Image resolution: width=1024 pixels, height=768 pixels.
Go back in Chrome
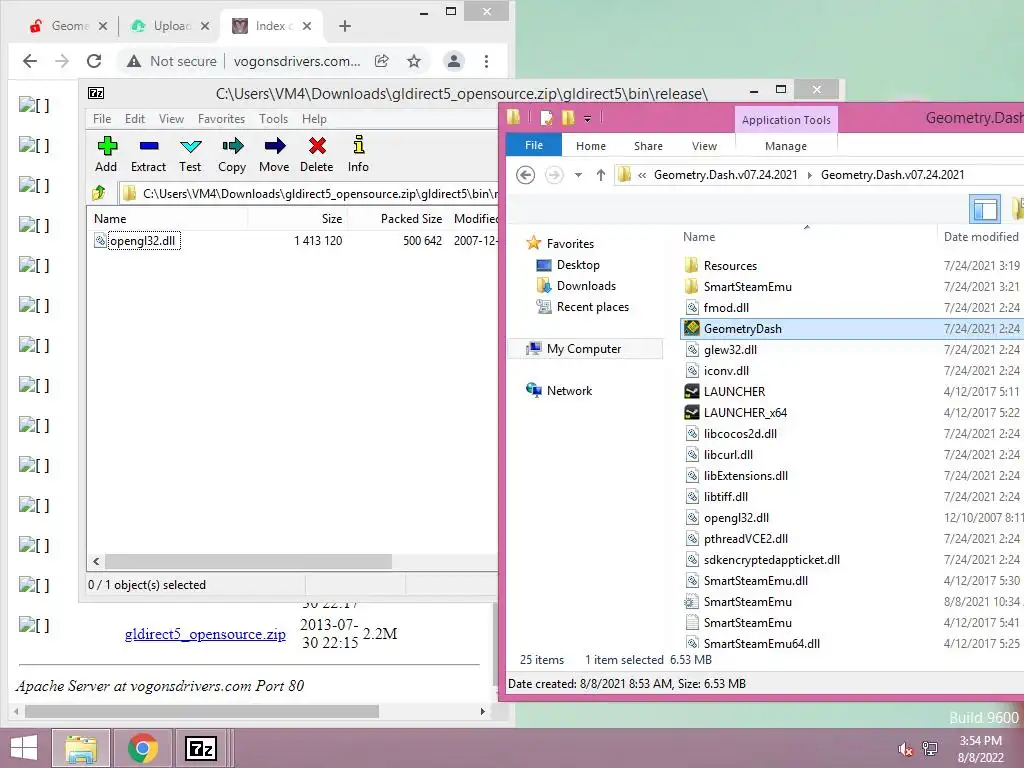coord(30,61)
